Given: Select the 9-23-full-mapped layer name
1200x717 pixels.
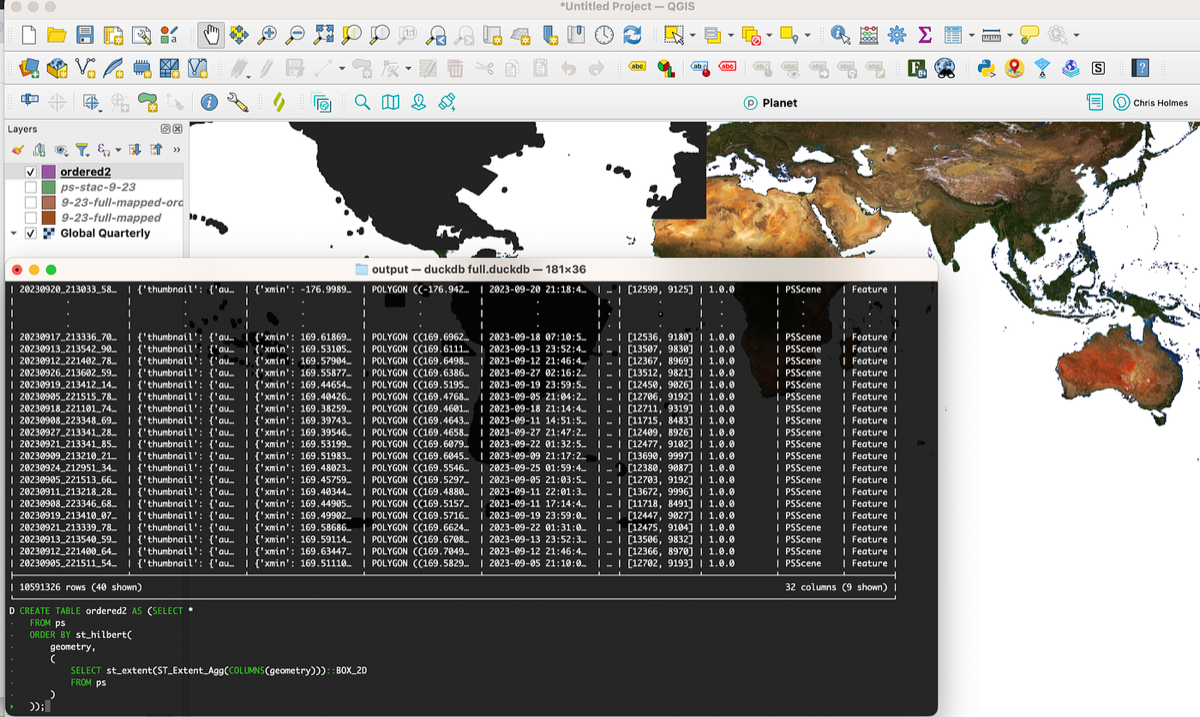Looking at the screenshot, I should [111, 218].
